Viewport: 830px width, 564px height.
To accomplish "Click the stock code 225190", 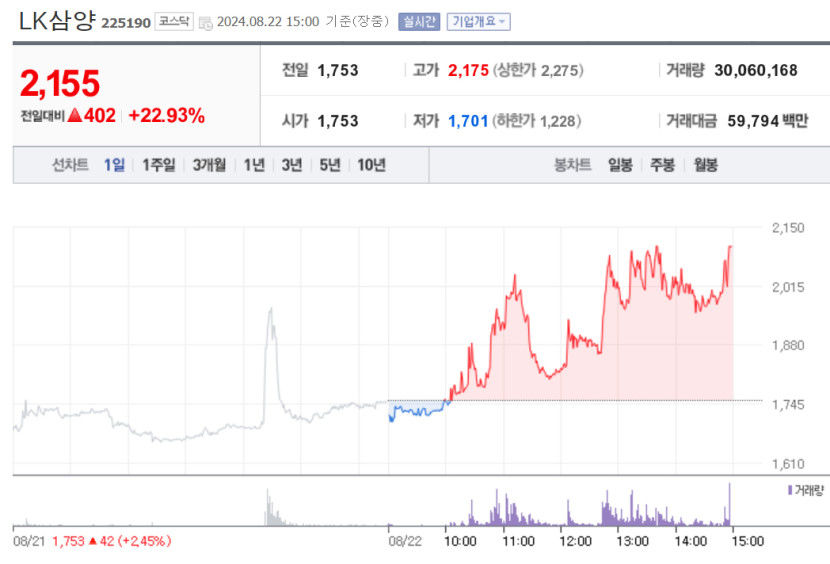I will 126,23.
